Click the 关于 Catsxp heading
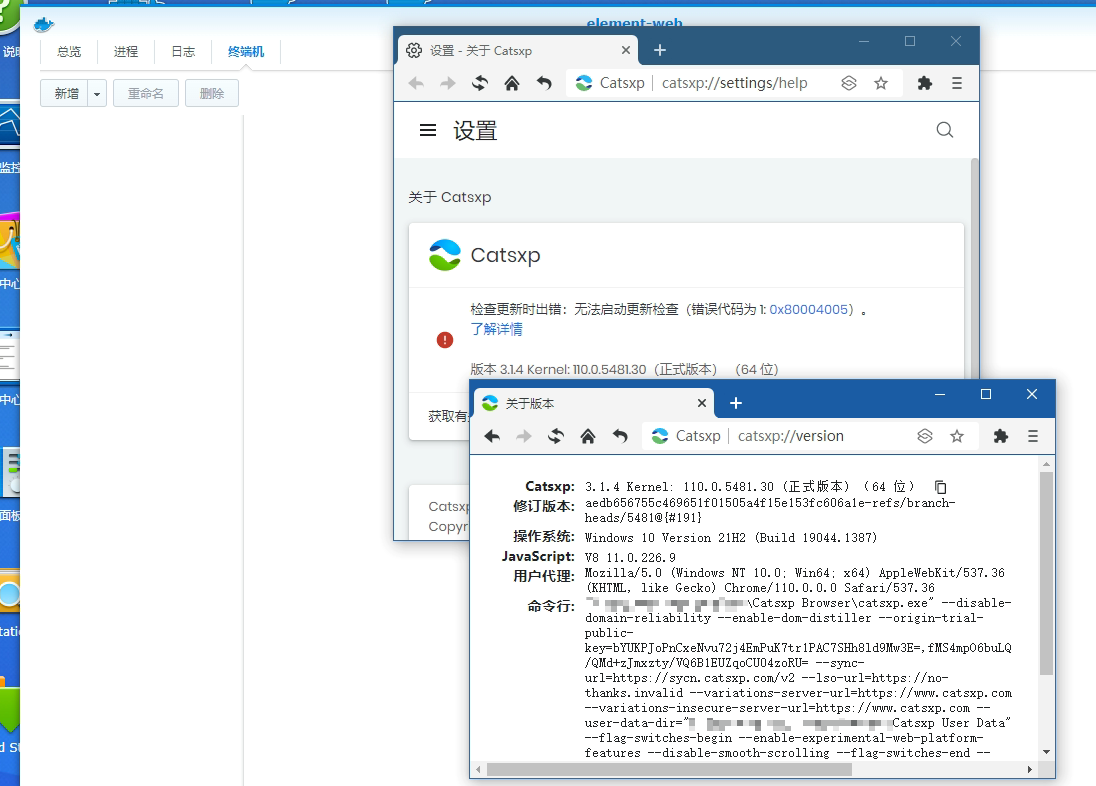 click(449, 197)
